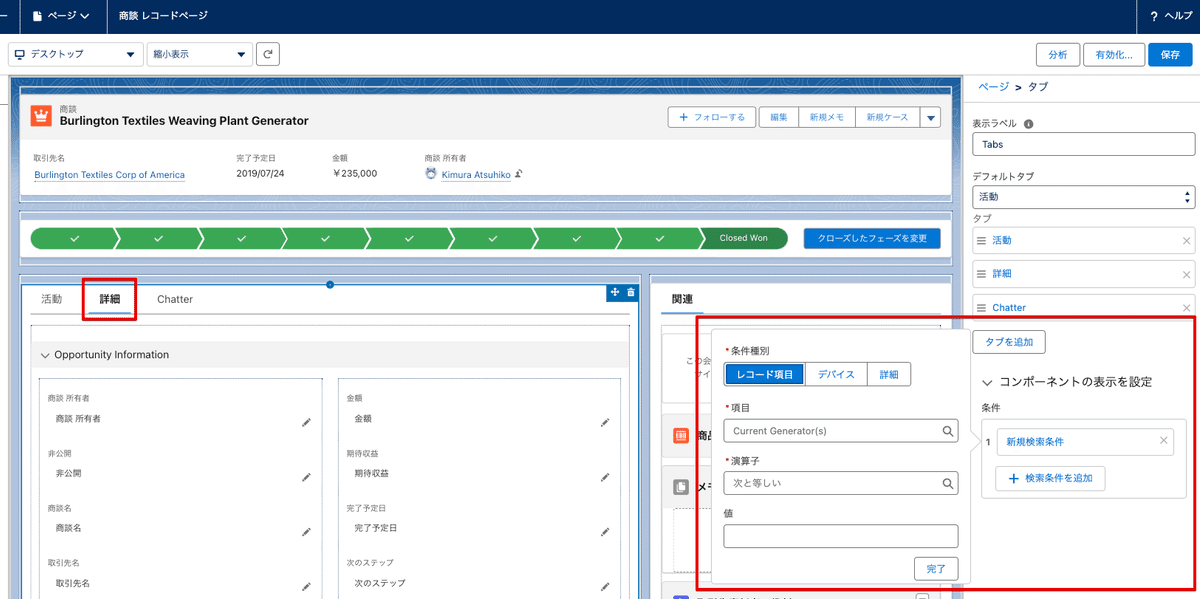Click クローズしたフェーズを変更 button
Viewport: 1200px width, 599px height.
tap(872, 238)
